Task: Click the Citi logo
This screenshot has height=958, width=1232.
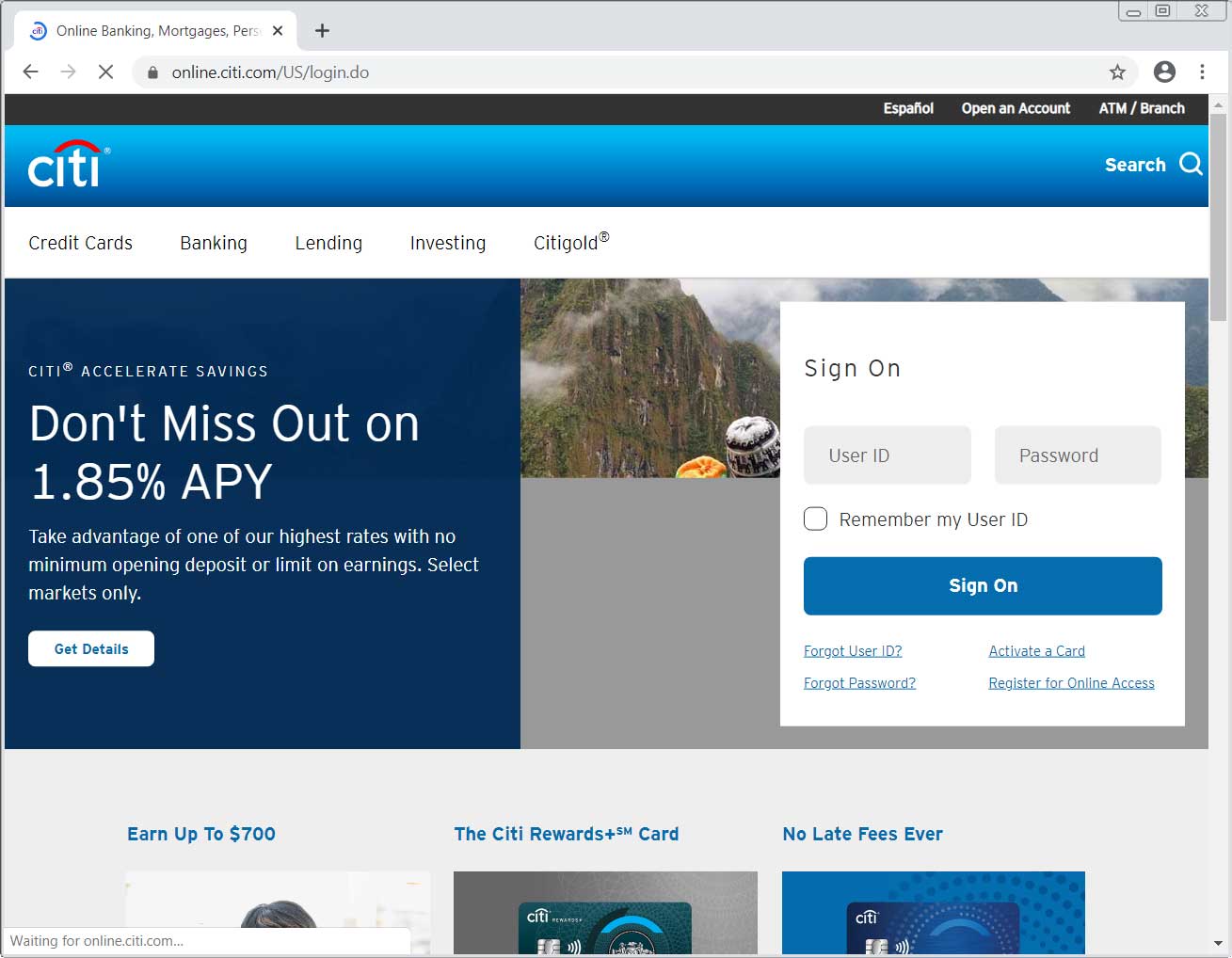Action: tap(69, 165)
